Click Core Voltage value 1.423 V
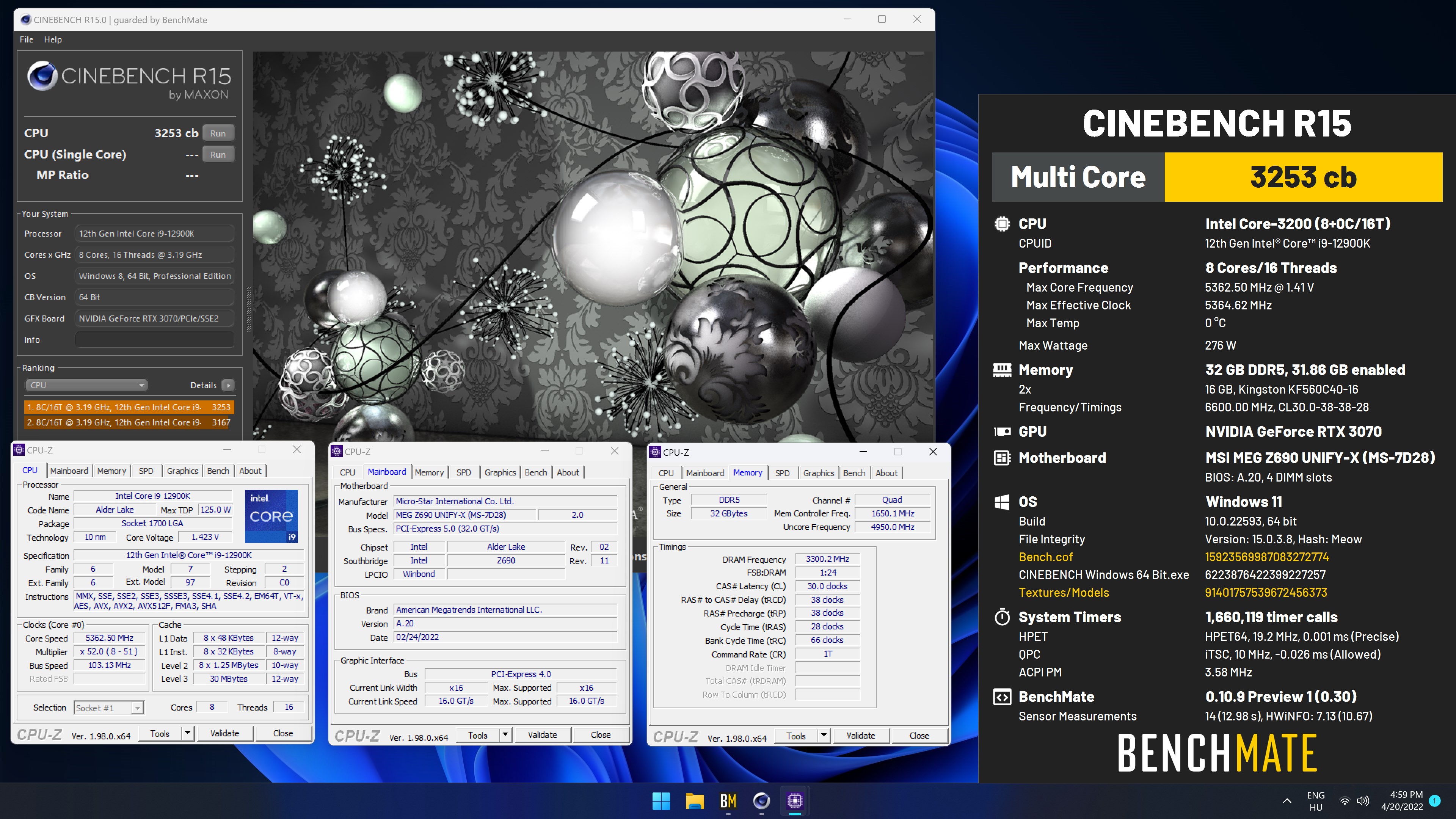The height and width of the screenshot is (819, 1456). click(x=205, y=537)
